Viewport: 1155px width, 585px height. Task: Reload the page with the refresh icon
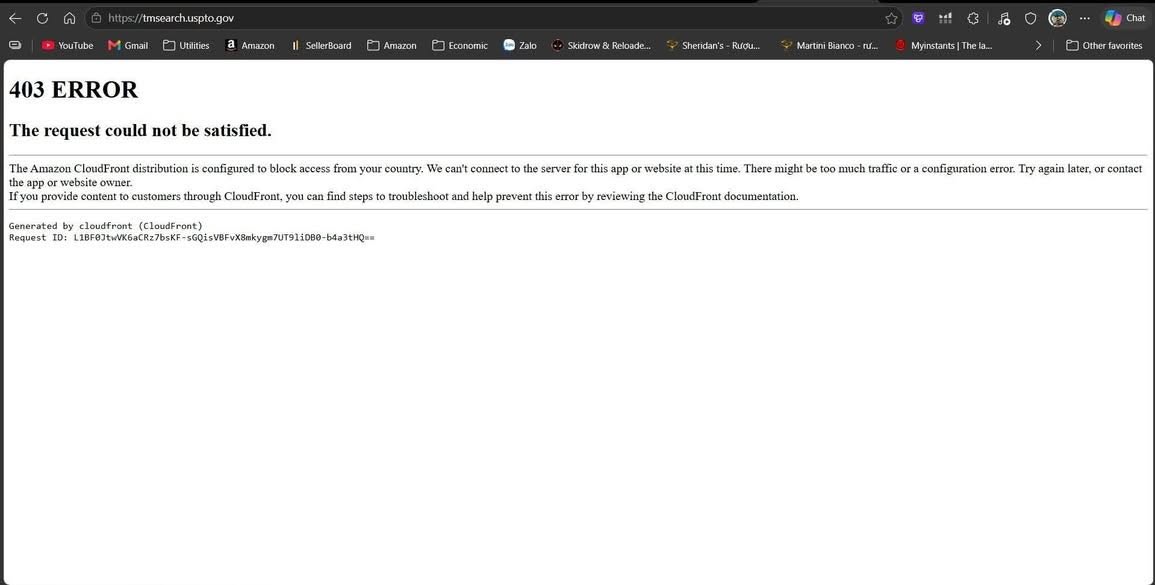pos(42,18)
